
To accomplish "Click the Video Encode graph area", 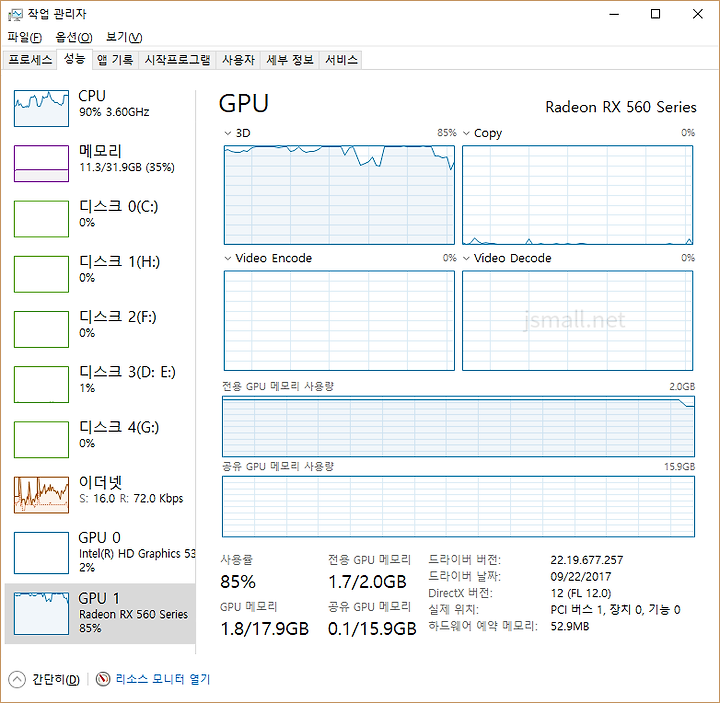I will click(x=339, y=321).
